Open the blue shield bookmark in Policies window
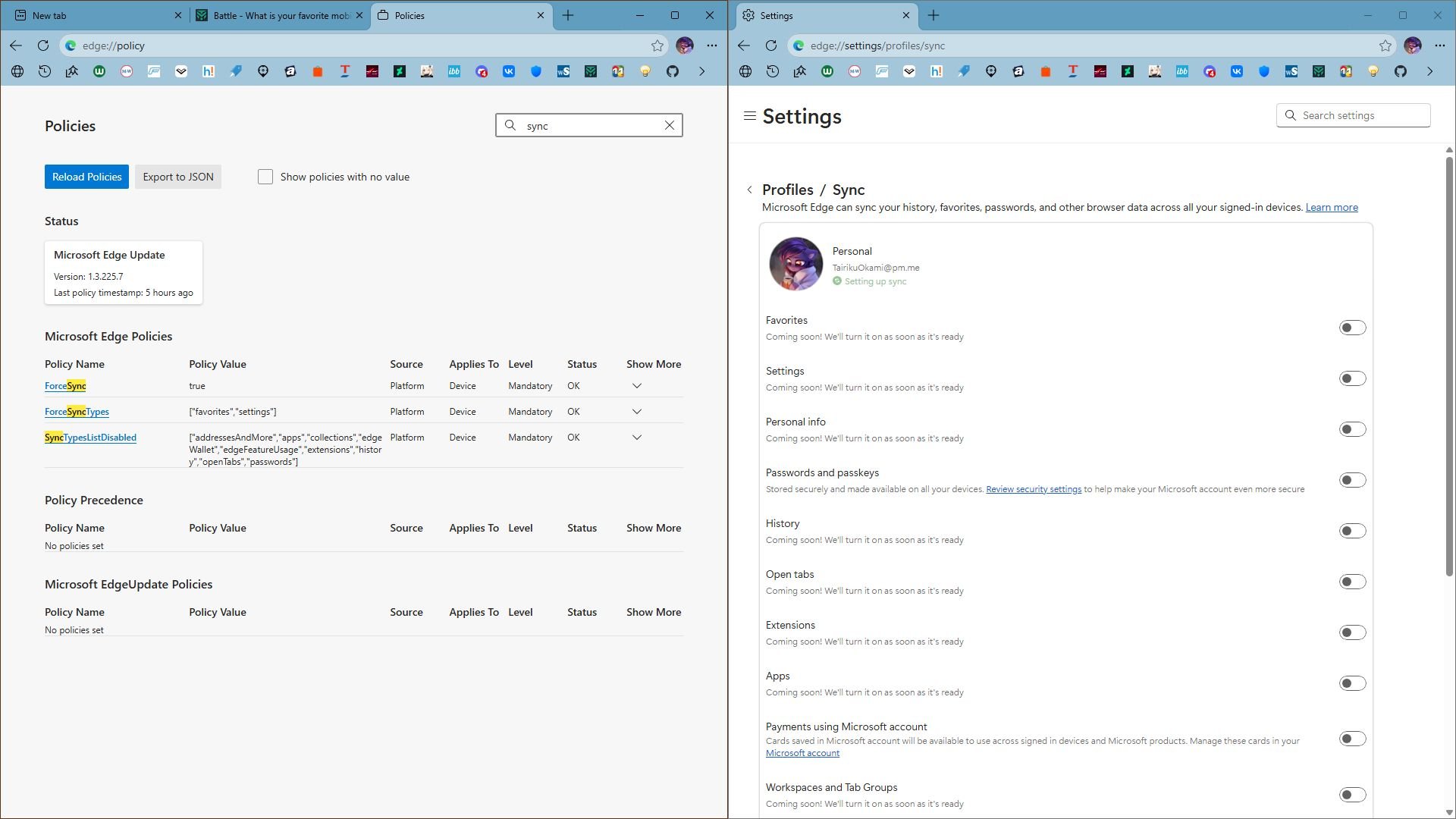Viewport: 1456px width, 819px height. 536,71
